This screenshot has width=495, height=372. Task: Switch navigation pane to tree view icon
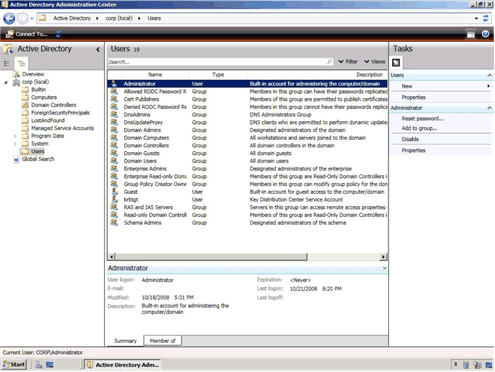tap(21, 63)
